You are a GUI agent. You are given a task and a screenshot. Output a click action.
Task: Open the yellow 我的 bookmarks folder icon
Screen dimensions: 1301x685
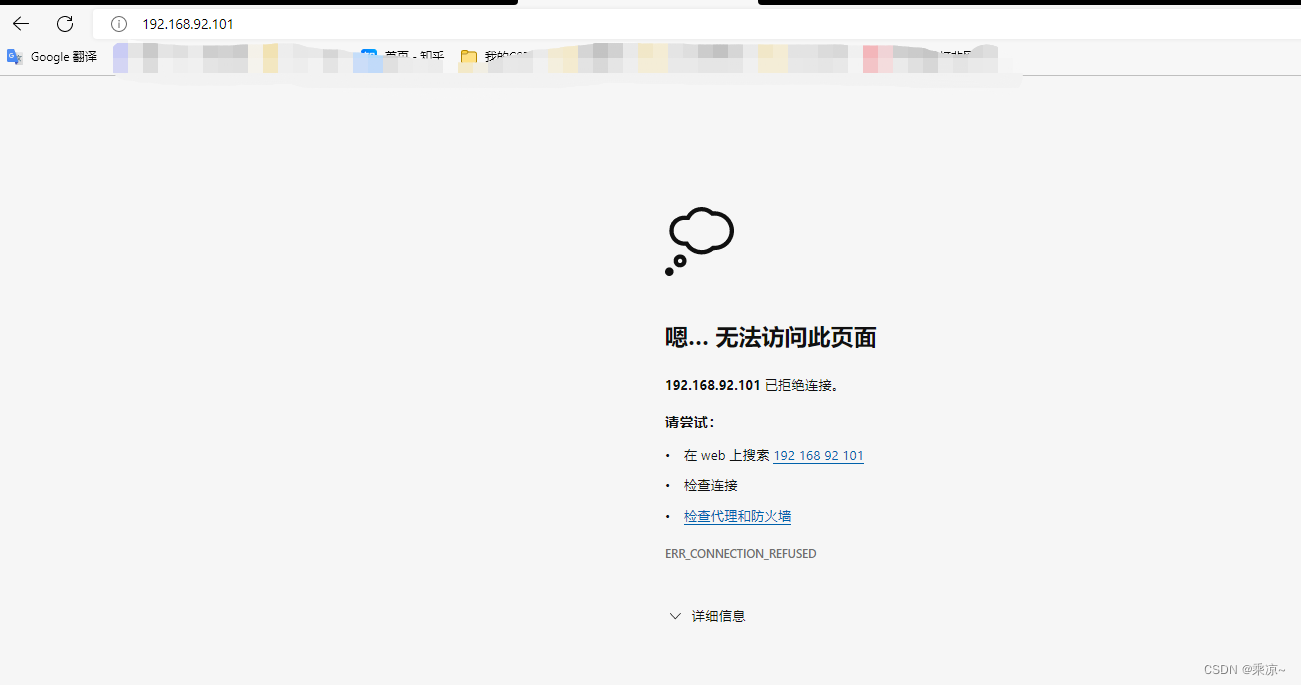pos(468,57)
